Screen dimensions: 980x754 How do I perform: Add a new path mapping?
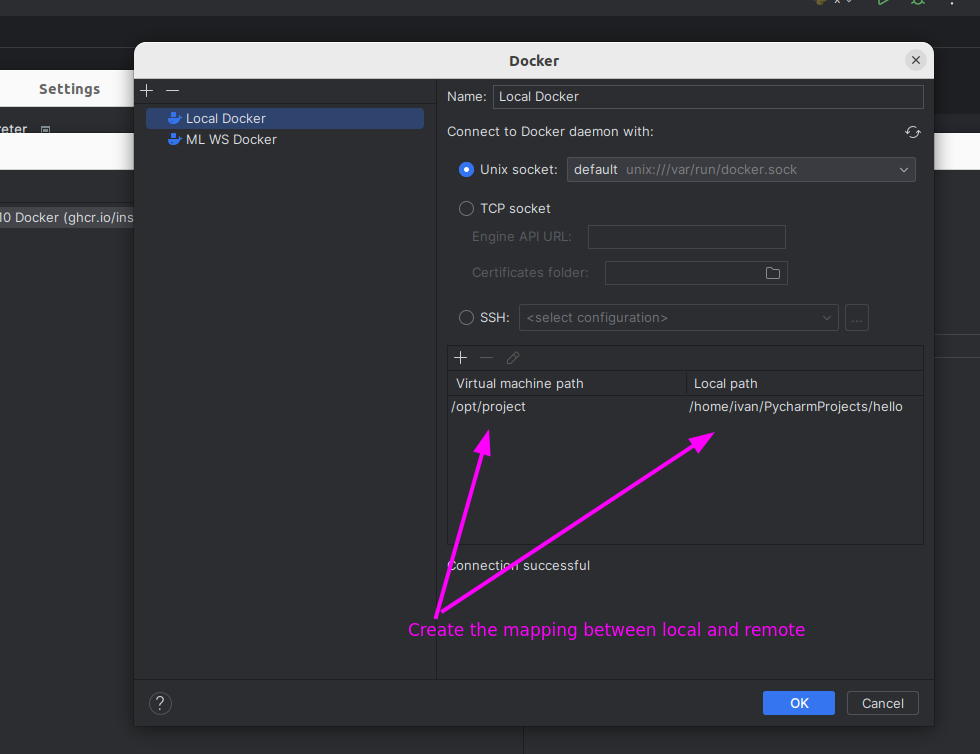click(x=460, y=357)
